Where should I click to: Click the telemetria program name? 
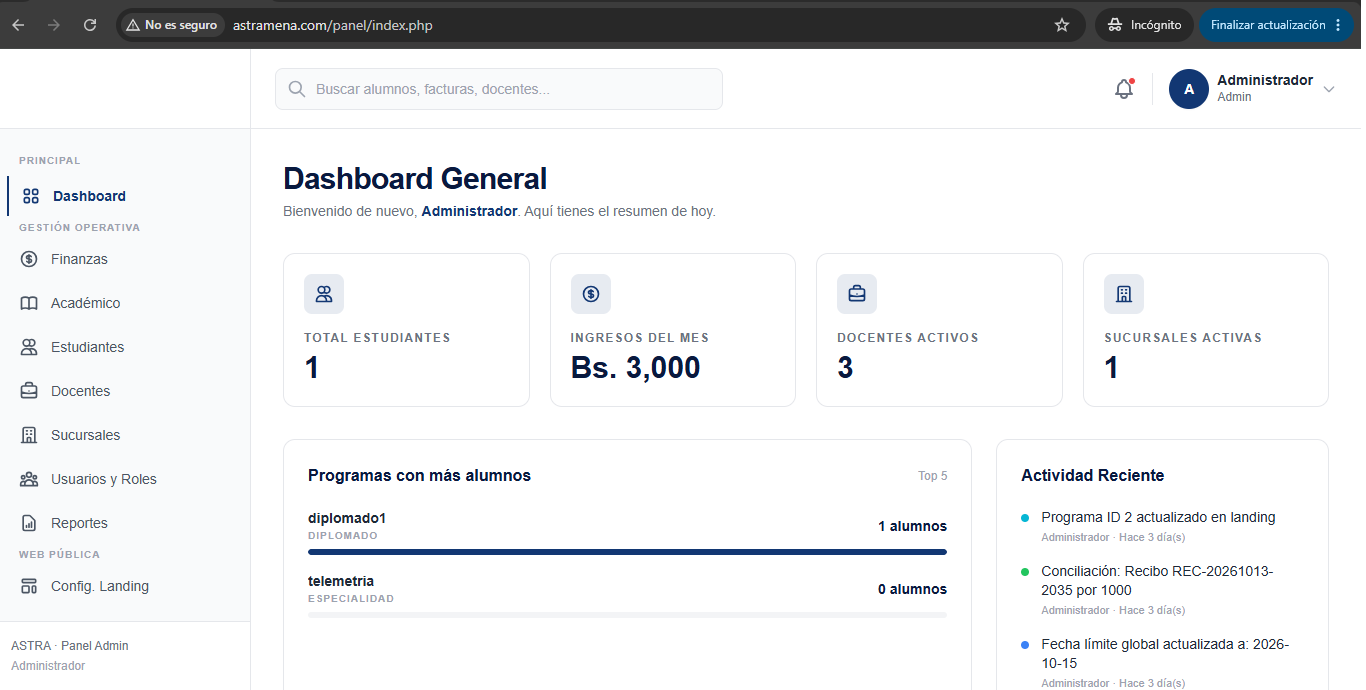pos(341,581)
